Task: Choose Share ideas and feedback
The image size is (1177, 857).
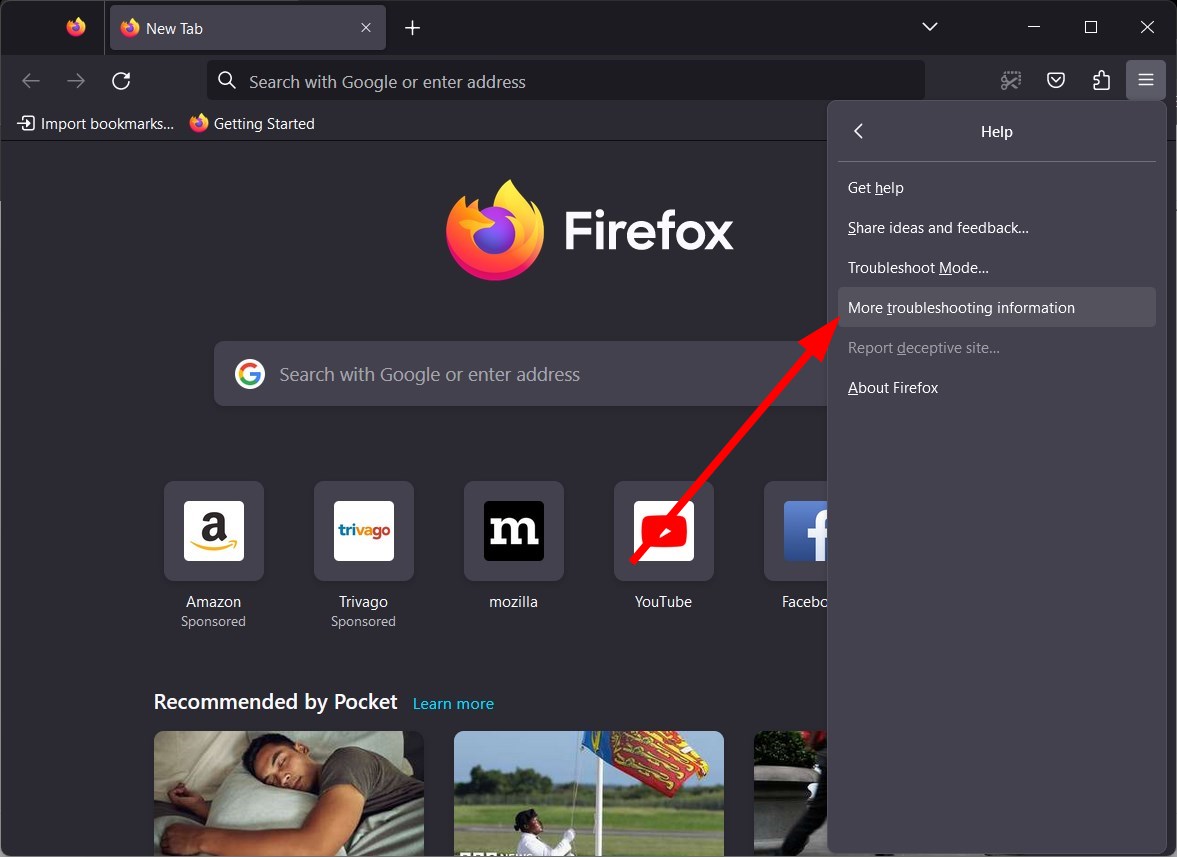Action: pos(996,227)
